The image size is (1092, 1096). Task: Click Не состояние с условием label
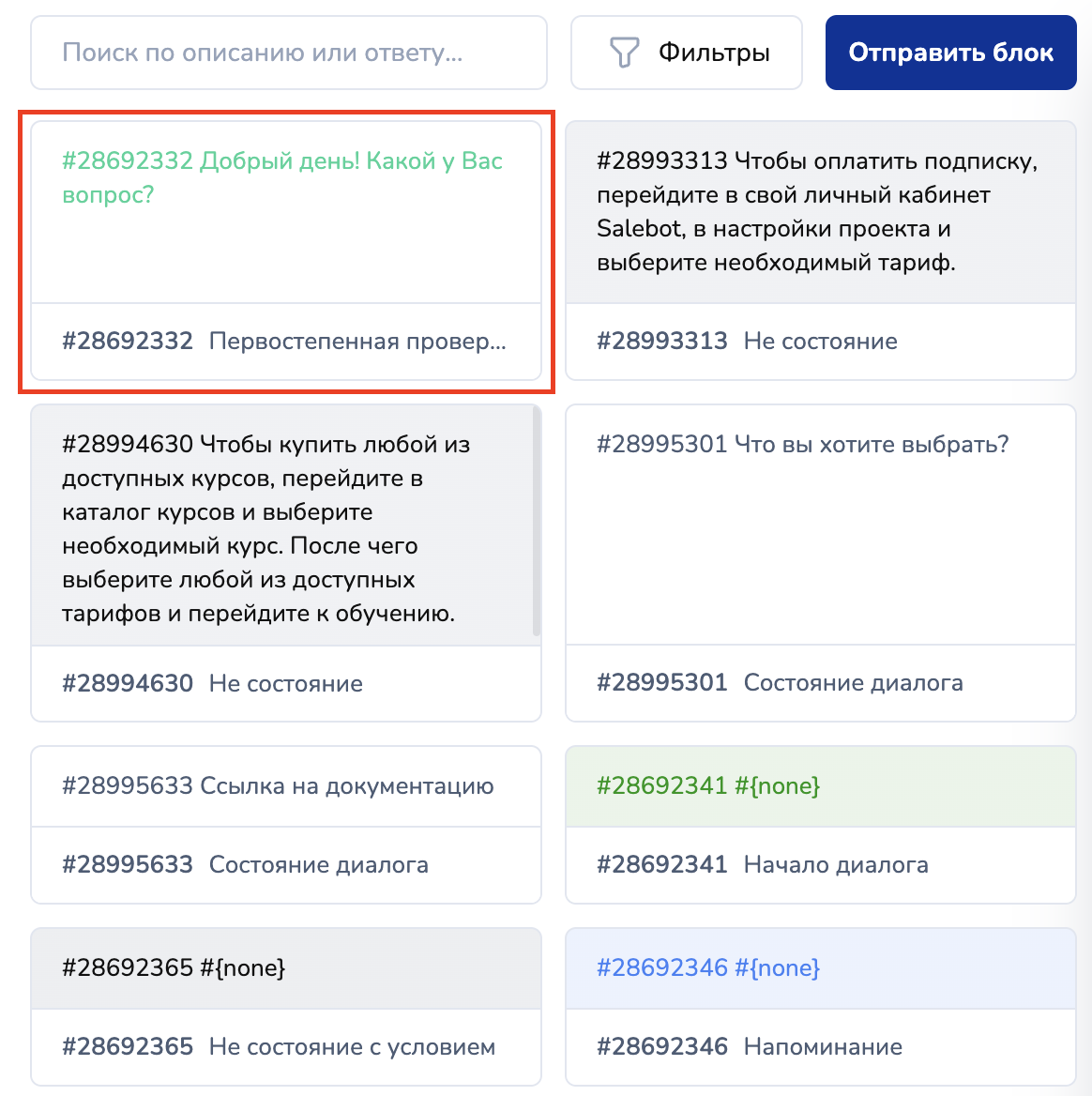coord(352,1047)
